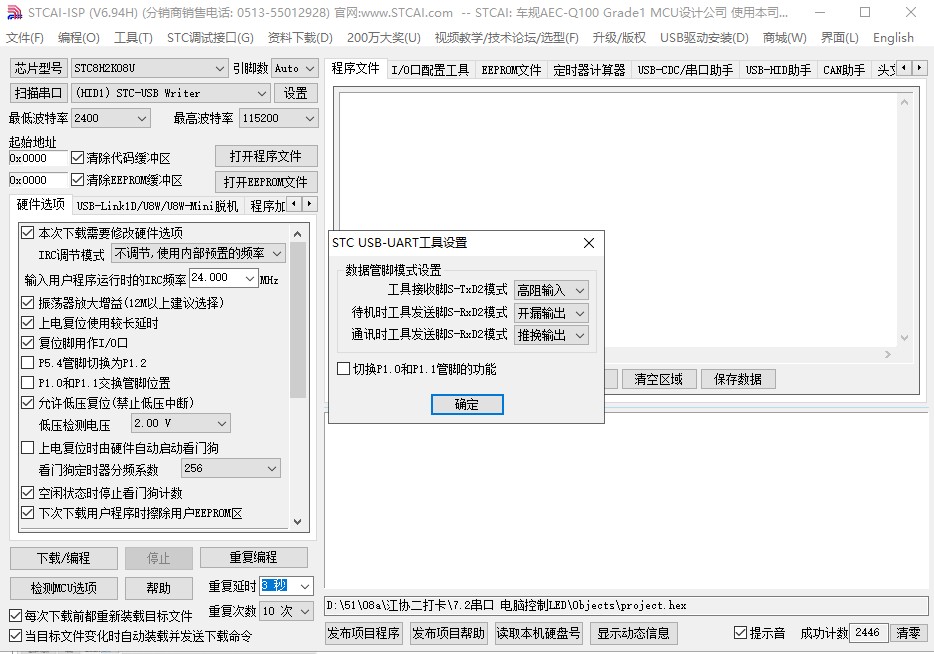Toggle 清除代码缓冲区 checkbox
The height and width of the screenshot is (654, 934).
(77, 158)
